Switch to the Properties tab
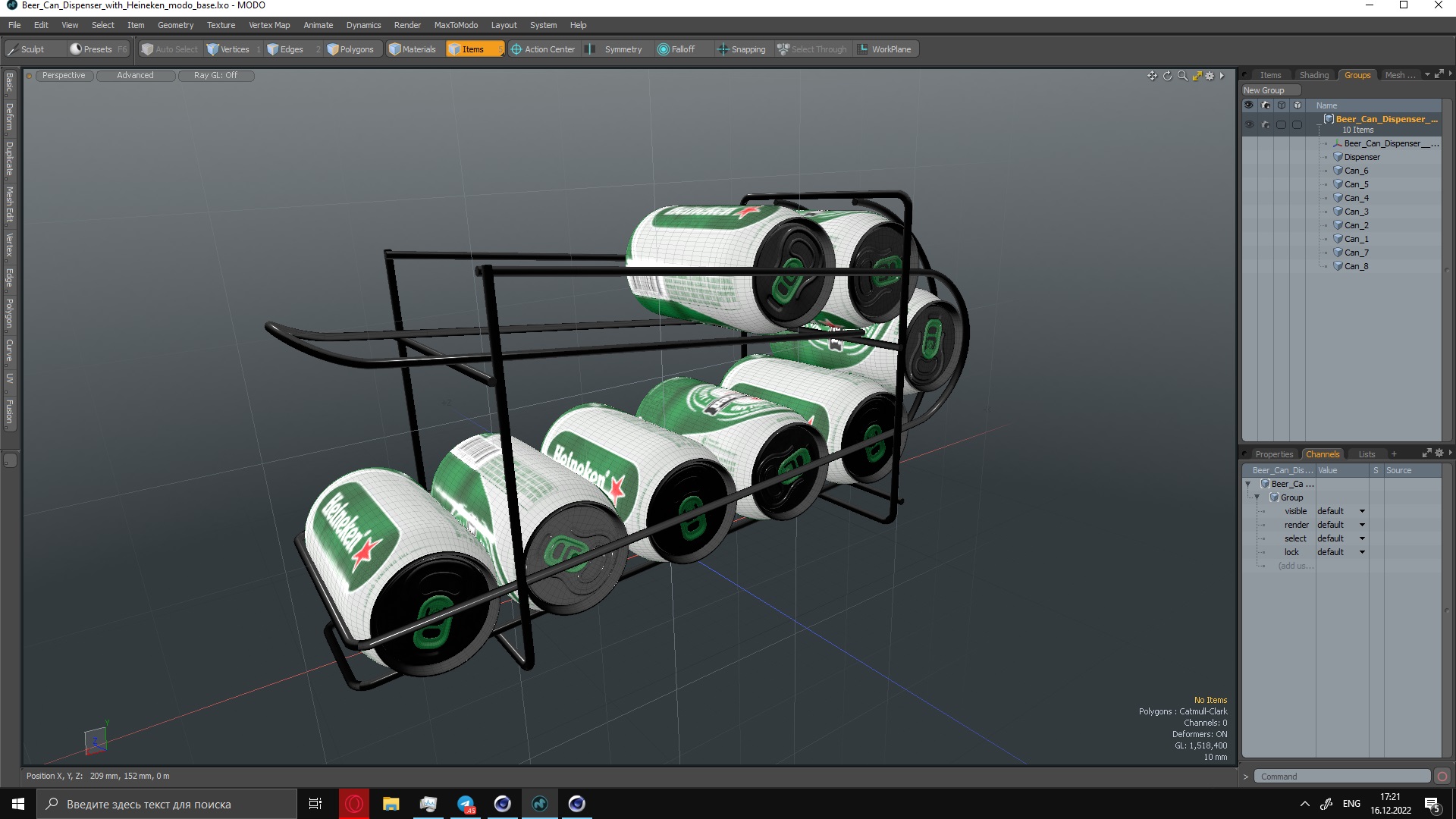The image size is (1456, 819). pyautogui.click(x=1274, y=454)
